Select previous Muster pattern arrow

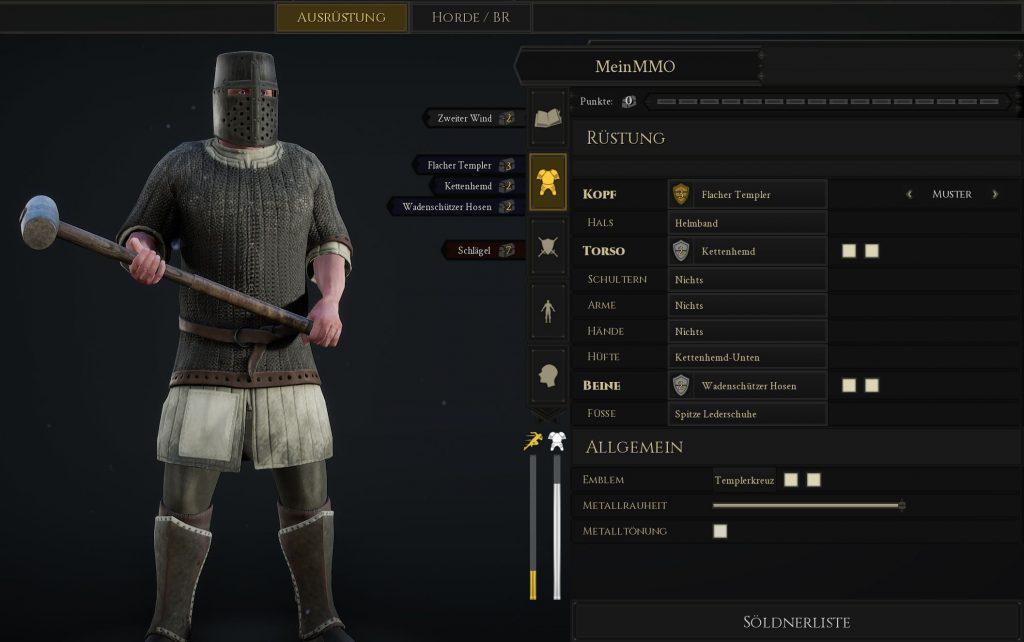909,194
